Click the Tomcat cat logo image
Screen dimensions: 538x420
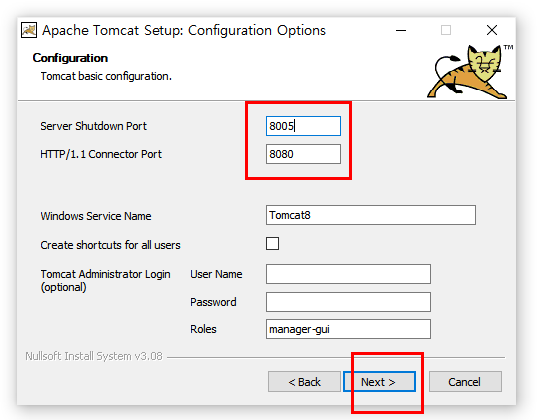coord(469,71)
